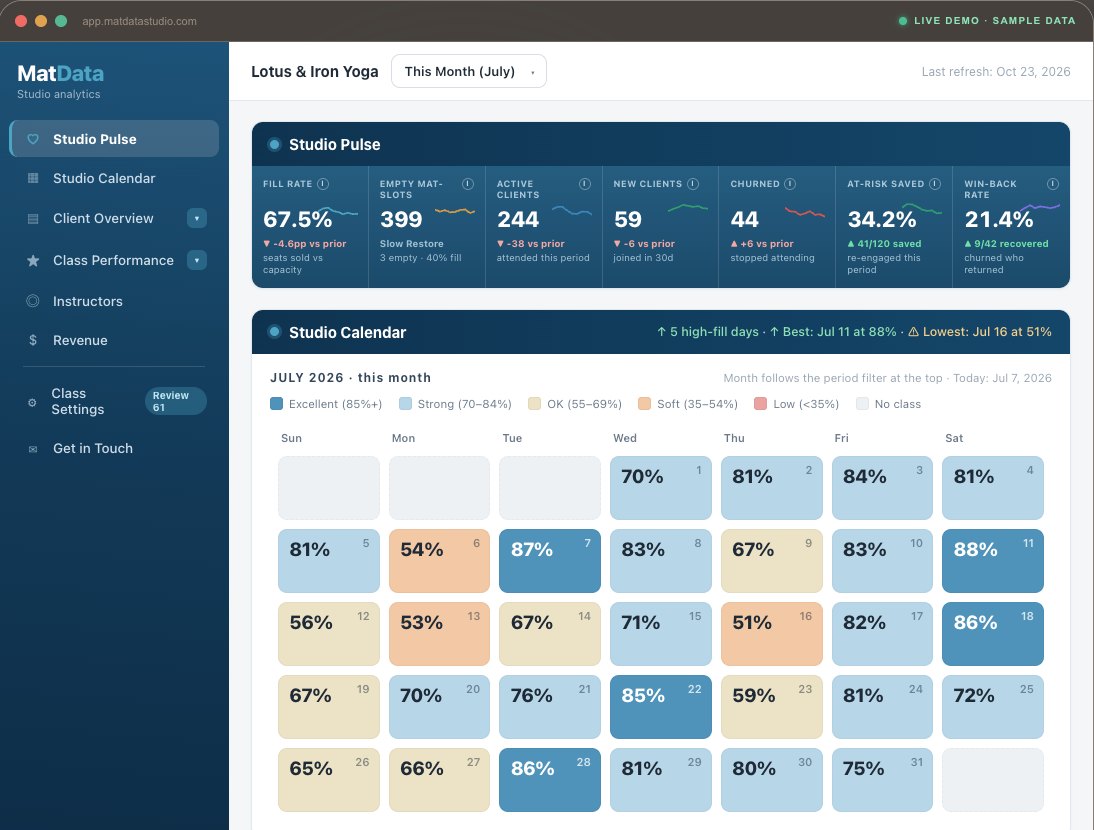This screenshot has height=830, width=1094.
Task: Click the Empty Mat-Slots orange sparkline
Action: tap(455, 210)
